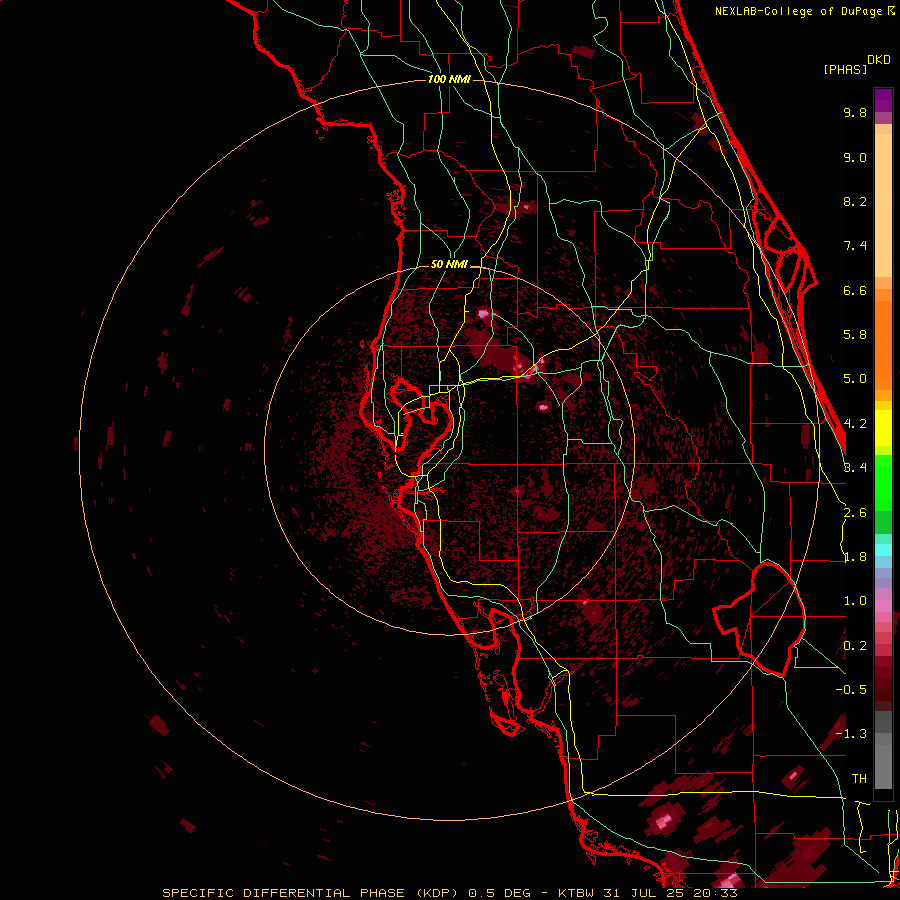Pick the bright green color bar segment
The image size is (900, 900).
tap(883, 483)
